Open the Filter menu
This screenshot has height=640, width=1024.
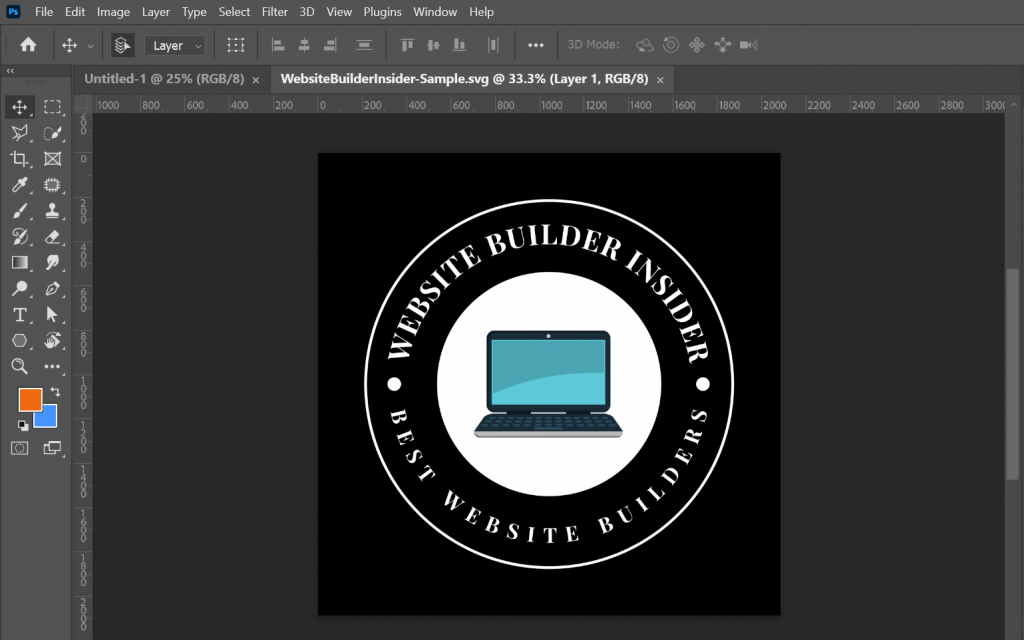pos(274,11)
